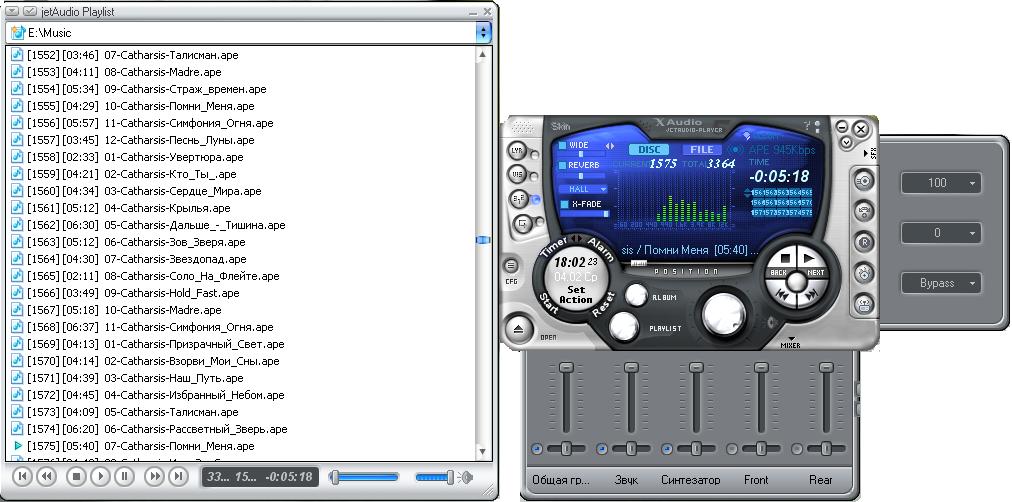The height and width of the screenshot is (502, 1012).
Task: Click Start on the timer dial
Action: pyautogui.click(x=549, y=301)
